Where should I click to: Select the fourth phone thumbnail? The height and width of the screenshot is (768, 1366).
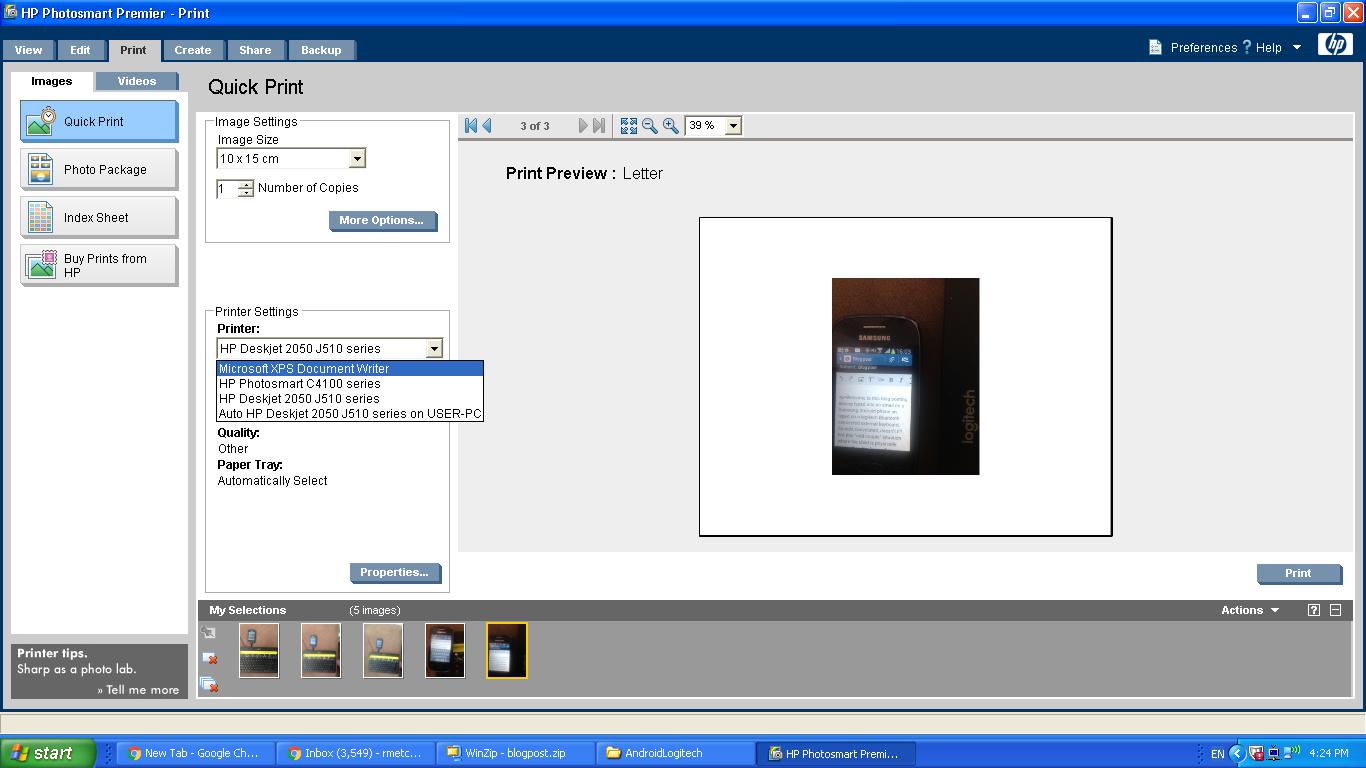point(445,650)
